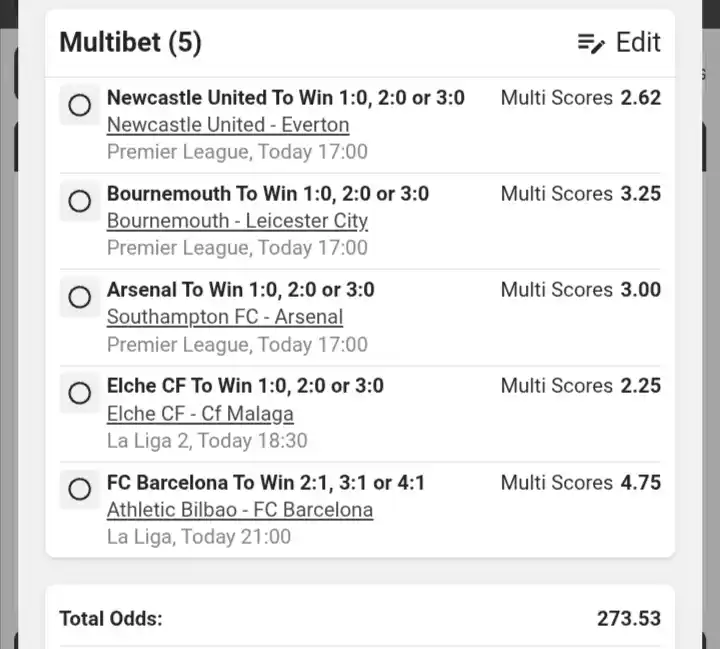Click the Multi Scores 3.00 odds
This screenshot has height=649, width=720.
coord(580,290)
